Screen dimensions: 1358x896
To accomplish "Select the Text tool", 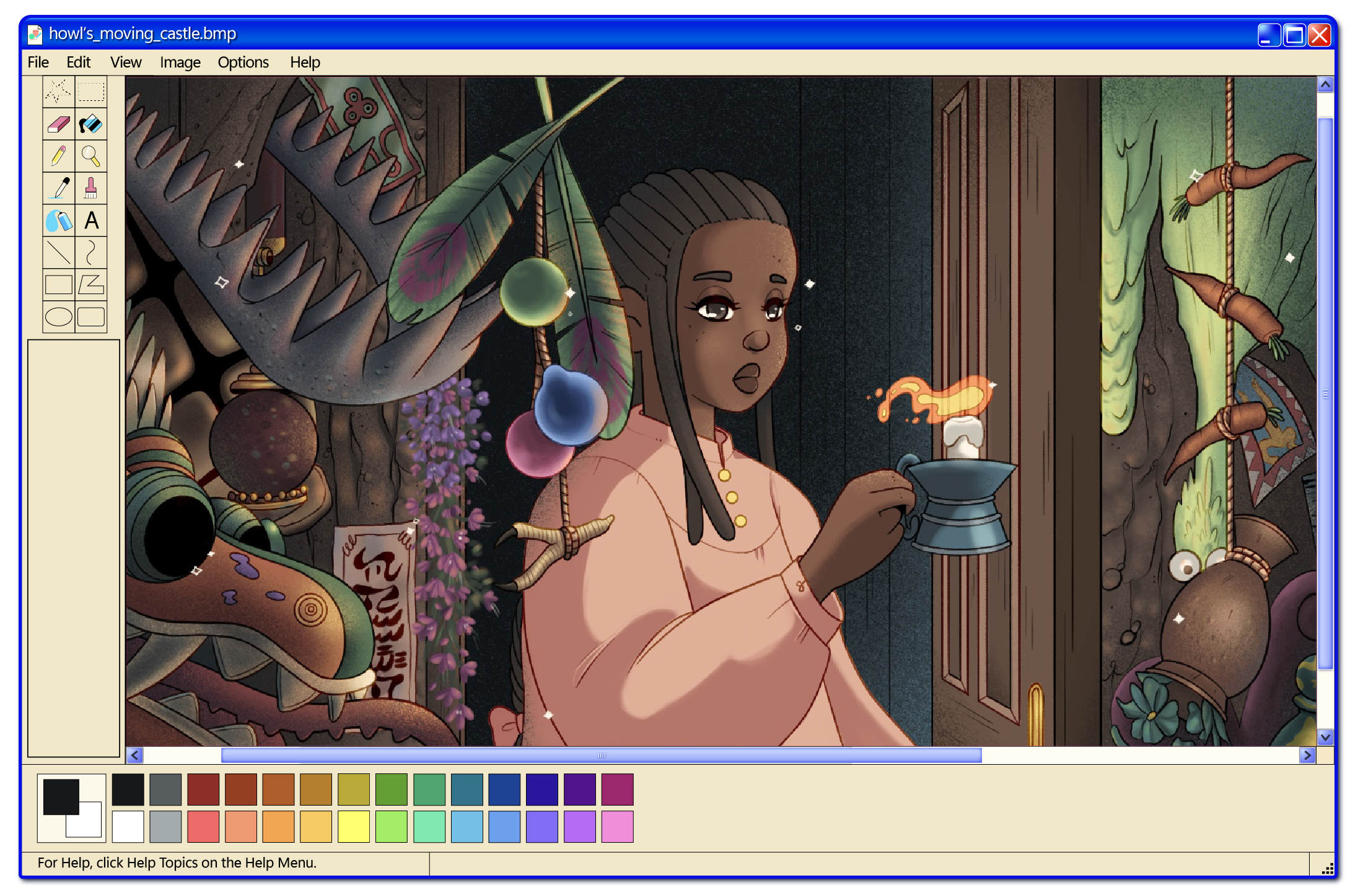I will click(91, 220).
